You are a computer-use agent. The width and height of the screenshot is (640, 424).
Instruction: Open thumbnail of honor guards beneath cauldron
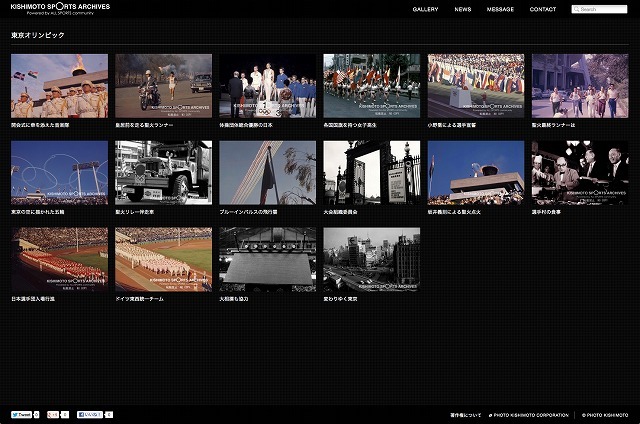coord(60,86)
